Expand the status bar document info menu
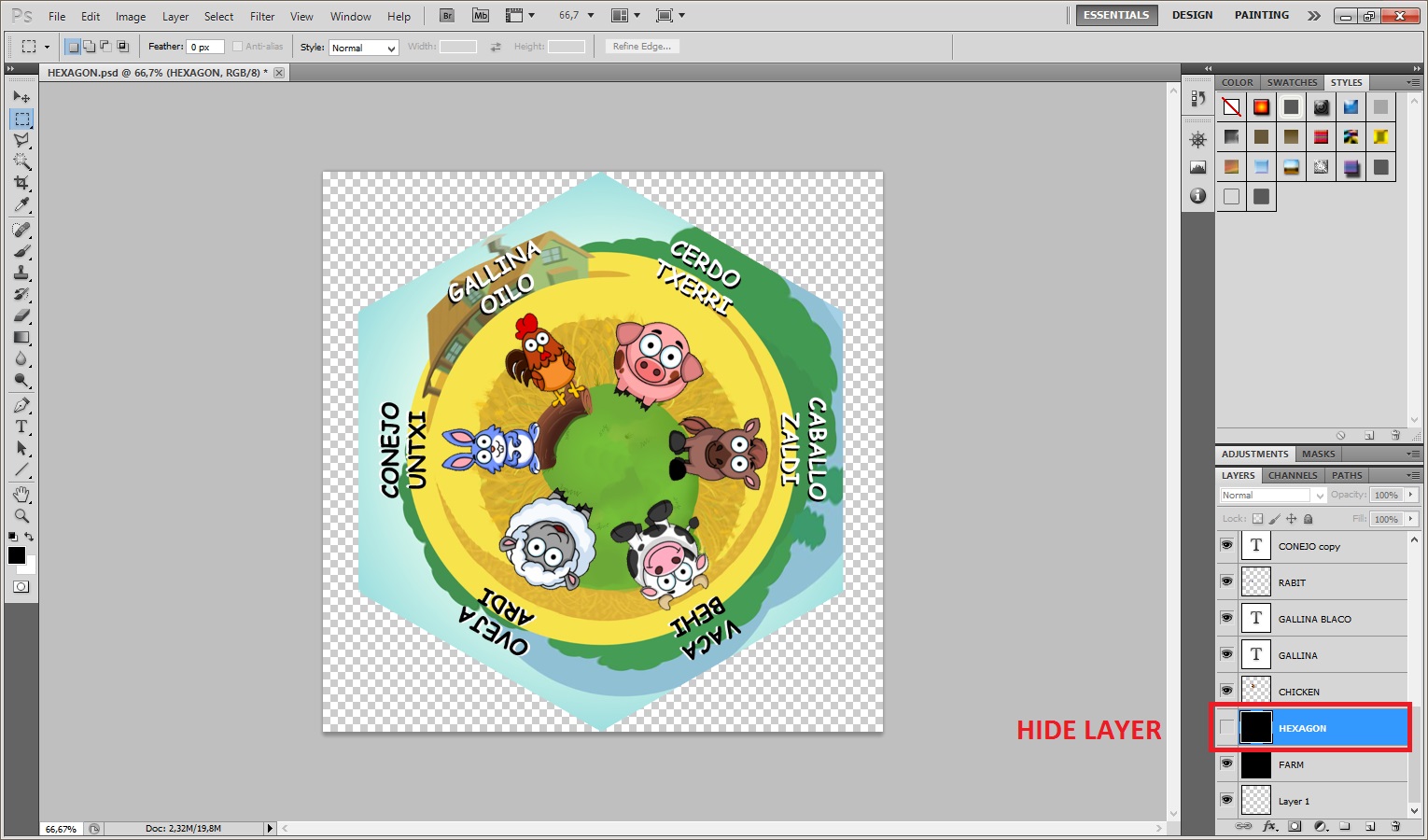 click(270, 829)
